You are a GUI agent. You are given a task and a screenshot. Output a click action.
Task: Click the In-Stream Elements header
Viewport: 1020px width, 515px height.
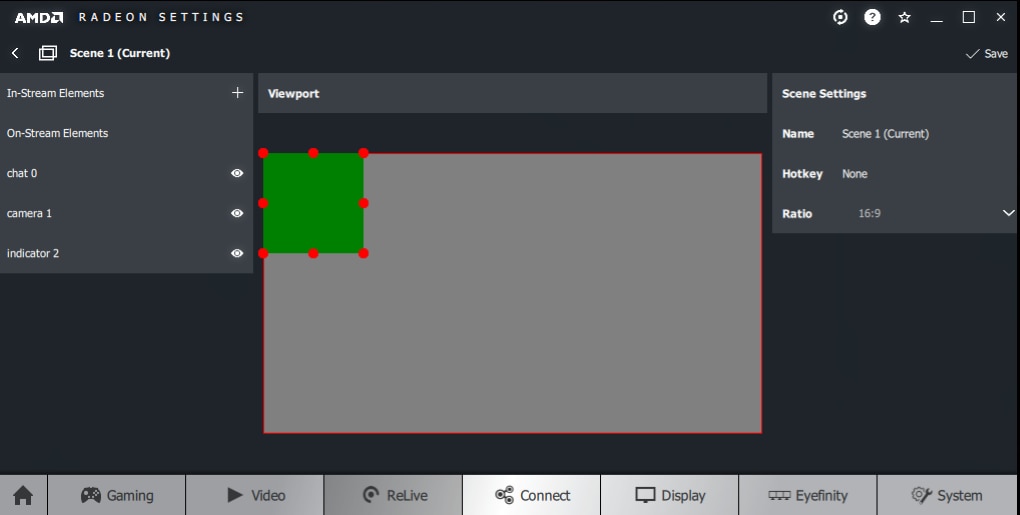pos(55,93)
